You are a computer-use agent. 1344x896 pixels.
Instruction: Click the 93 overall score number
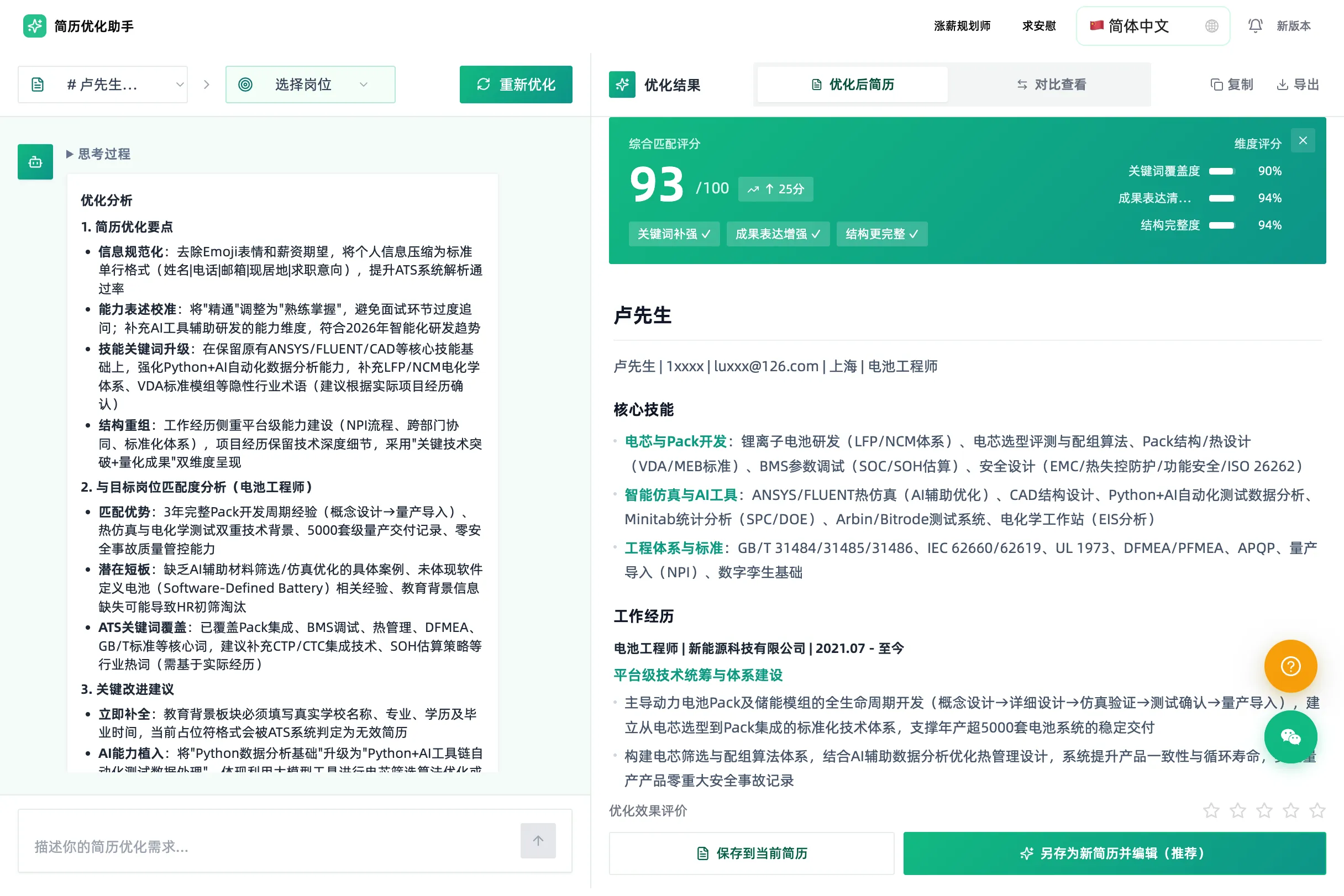657,186
